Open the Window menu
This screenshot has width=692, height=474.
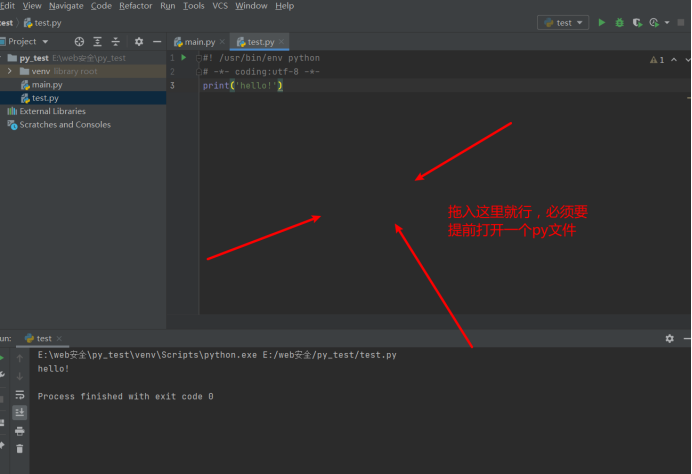click(x=251, y=6)
